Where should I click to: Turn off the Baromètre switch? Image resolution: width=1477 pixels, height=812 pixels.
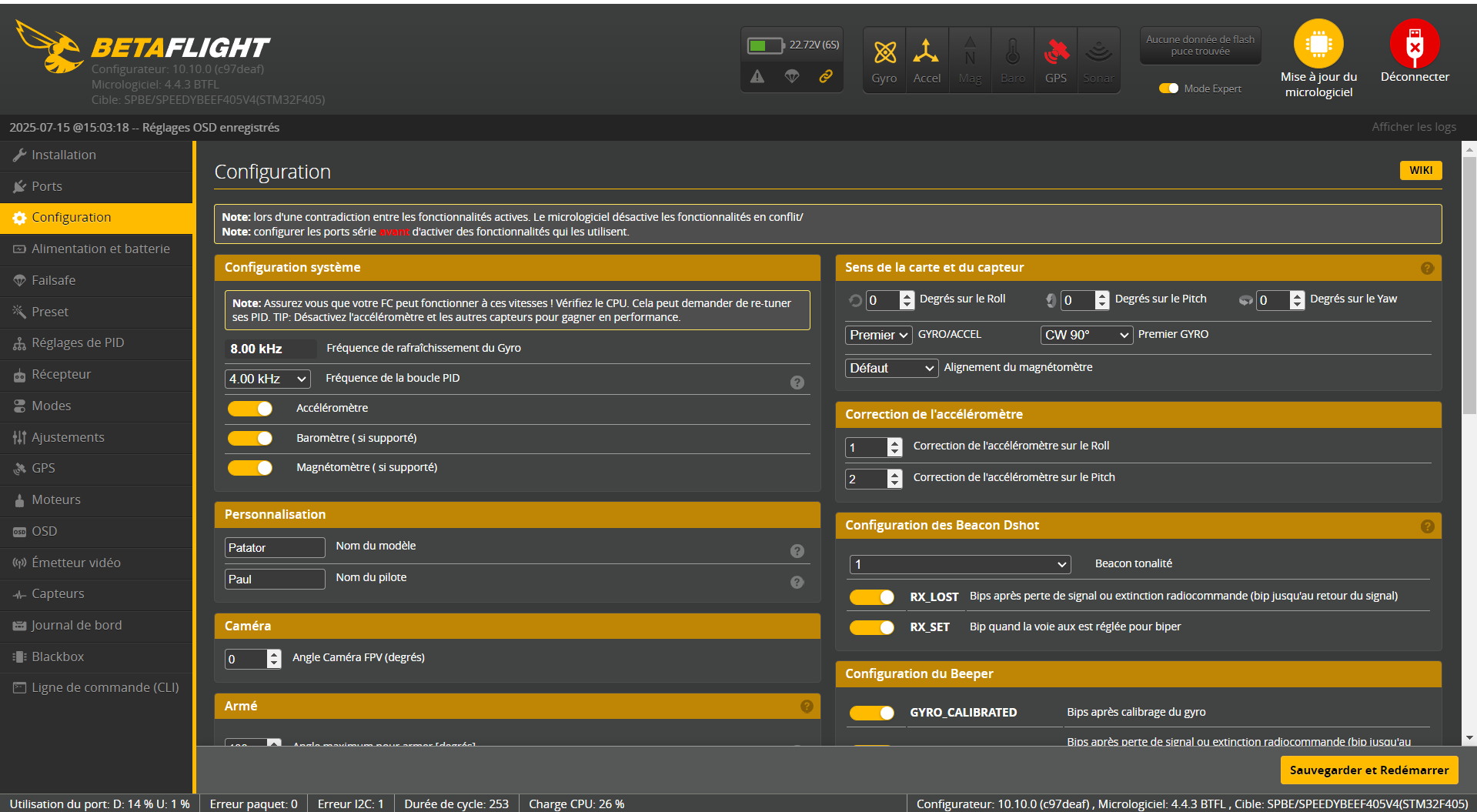[250, 439]
